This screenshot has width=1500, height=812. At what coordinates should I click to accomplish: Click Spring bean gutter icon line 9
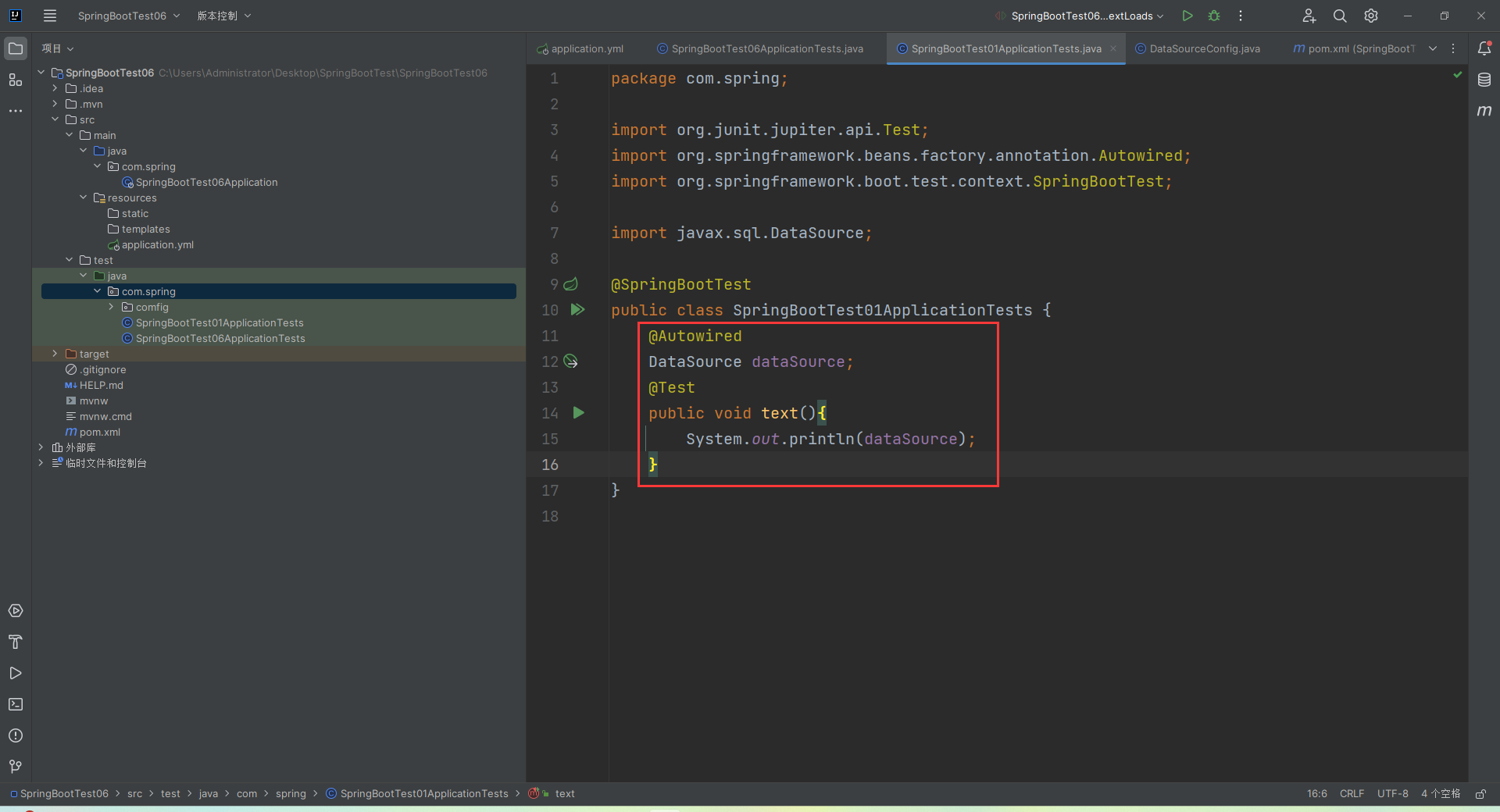pyautogui.click(x=571, y=284)
